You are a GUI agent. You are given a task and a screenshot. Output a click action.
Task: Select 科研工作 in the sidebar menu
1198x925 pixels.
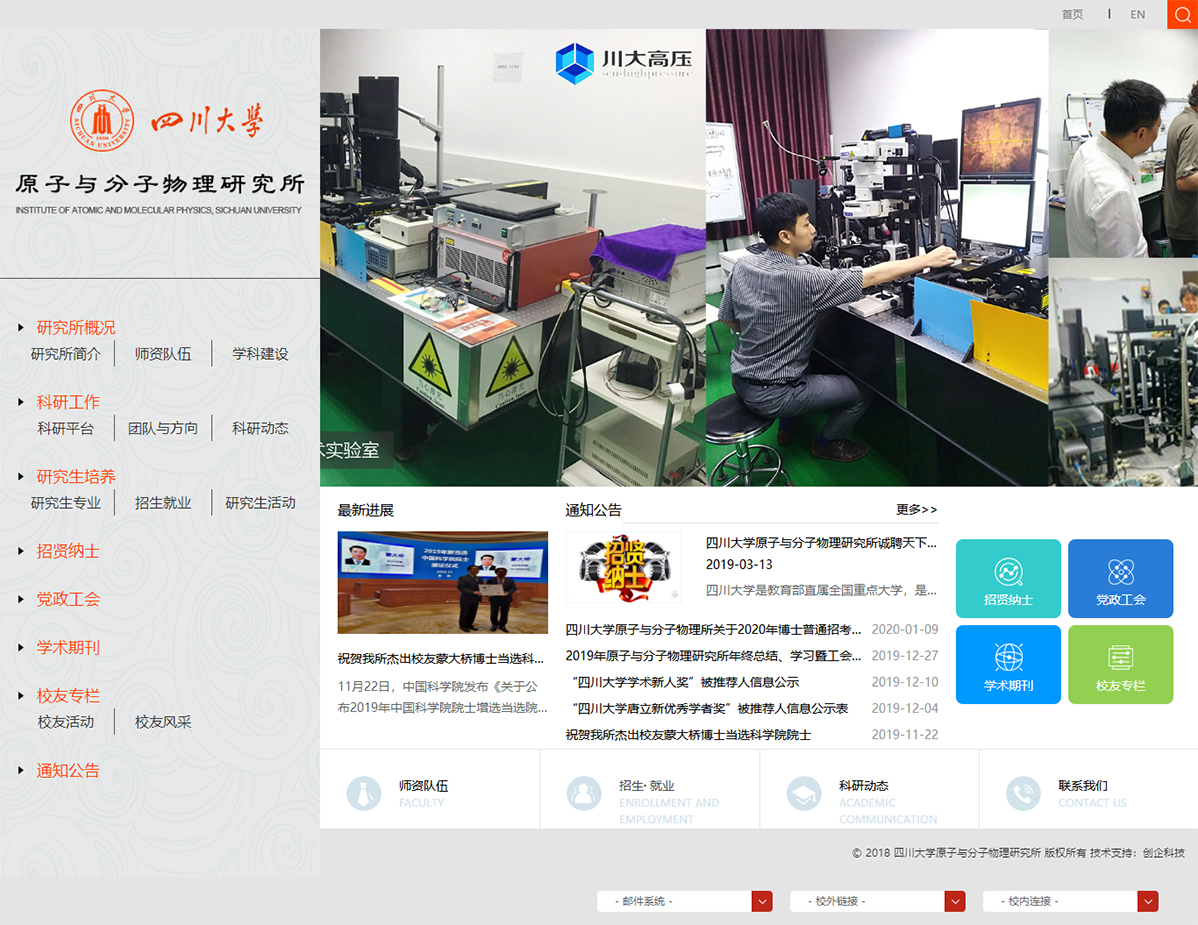click(x=68, y=402)
